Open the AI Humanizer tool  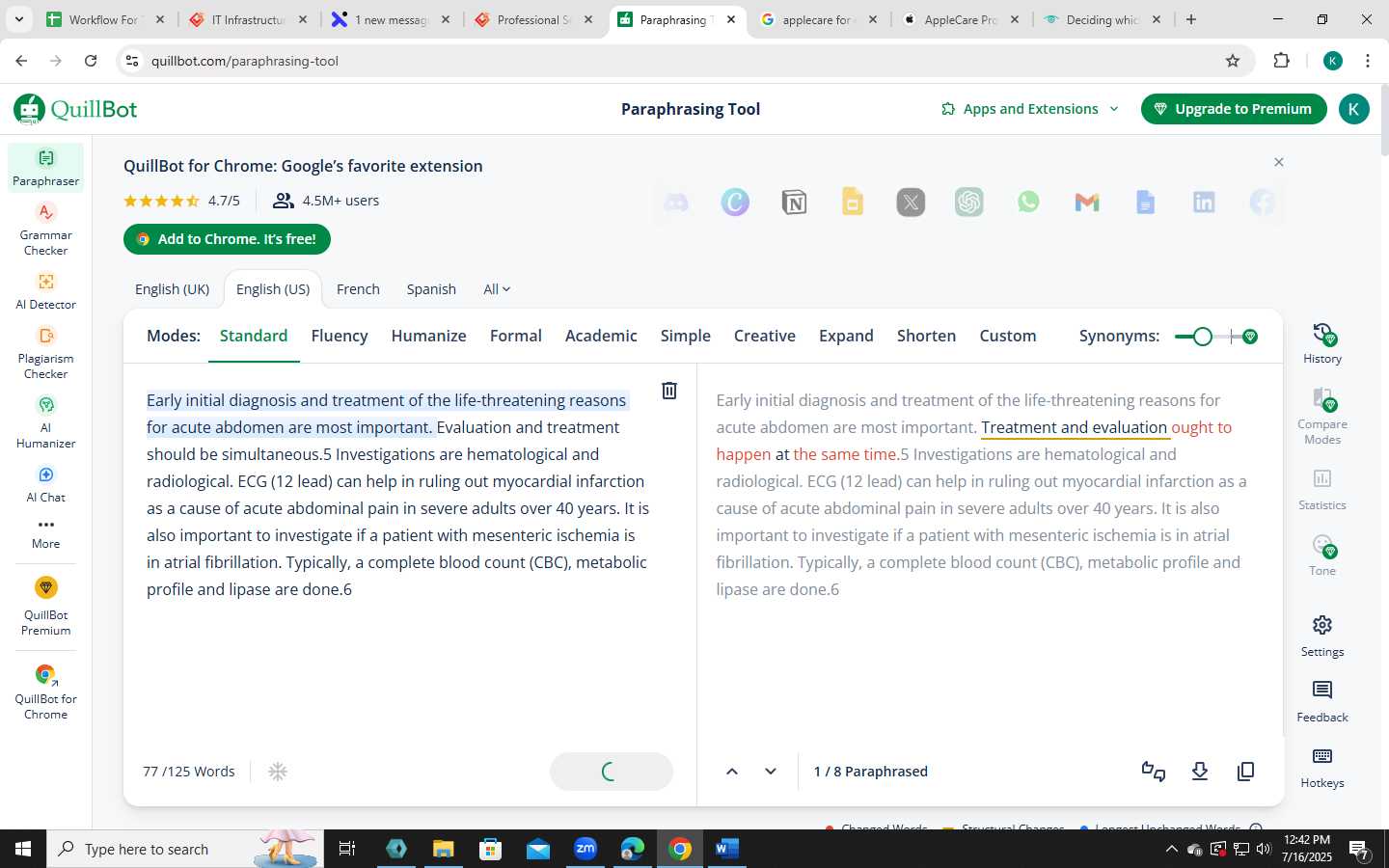click(x=45, y=422)
